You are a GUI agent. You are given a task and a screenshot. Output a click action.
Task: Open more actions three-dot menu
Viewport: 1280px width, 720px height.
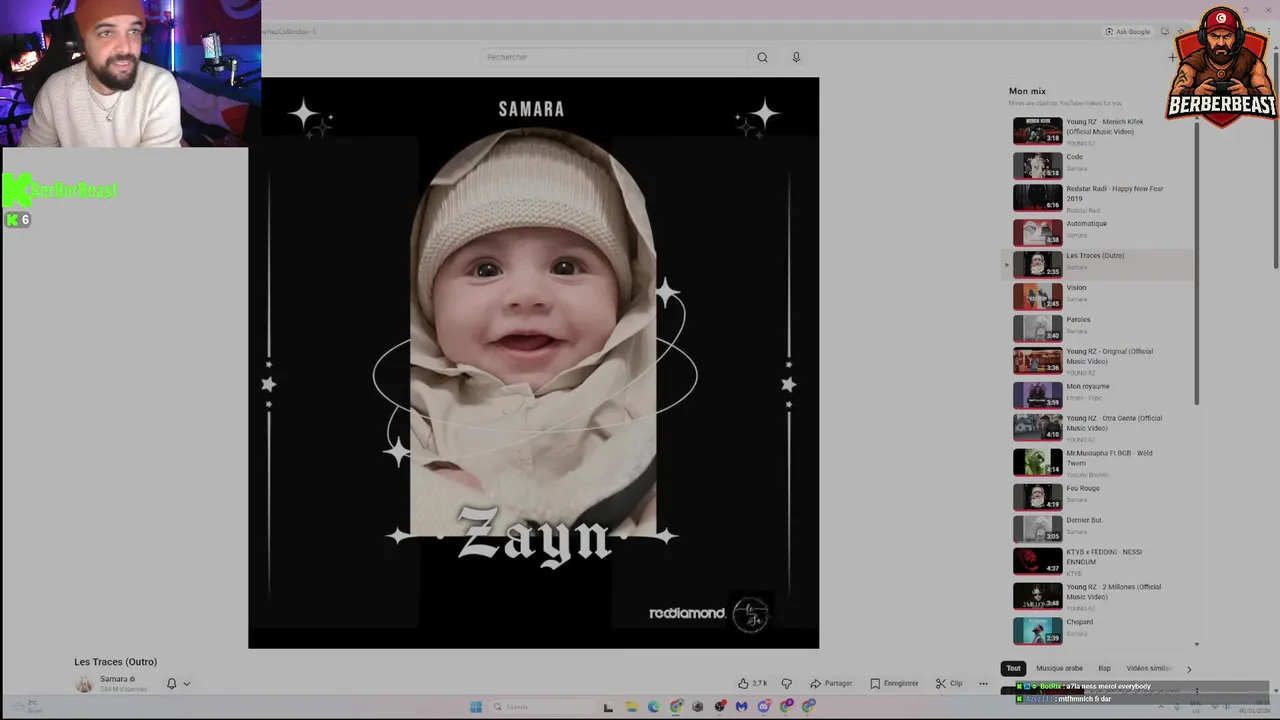click(x=983, y=683)
